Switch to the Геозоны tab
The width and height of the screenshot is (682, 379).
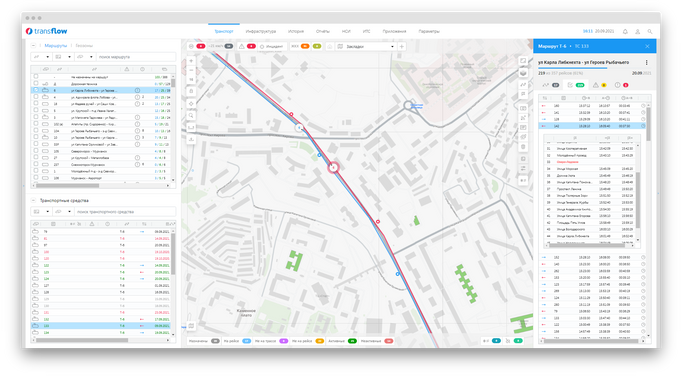(84, 46)
